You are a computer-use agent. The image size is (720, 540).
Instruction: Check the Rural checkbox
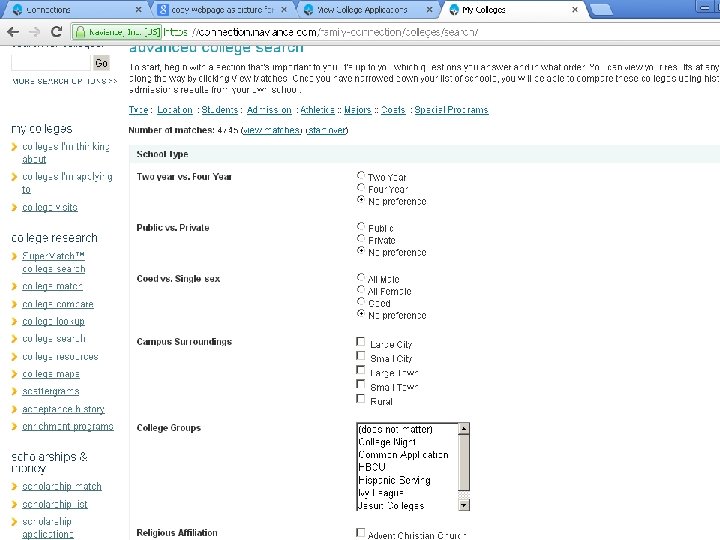[361, 399]
